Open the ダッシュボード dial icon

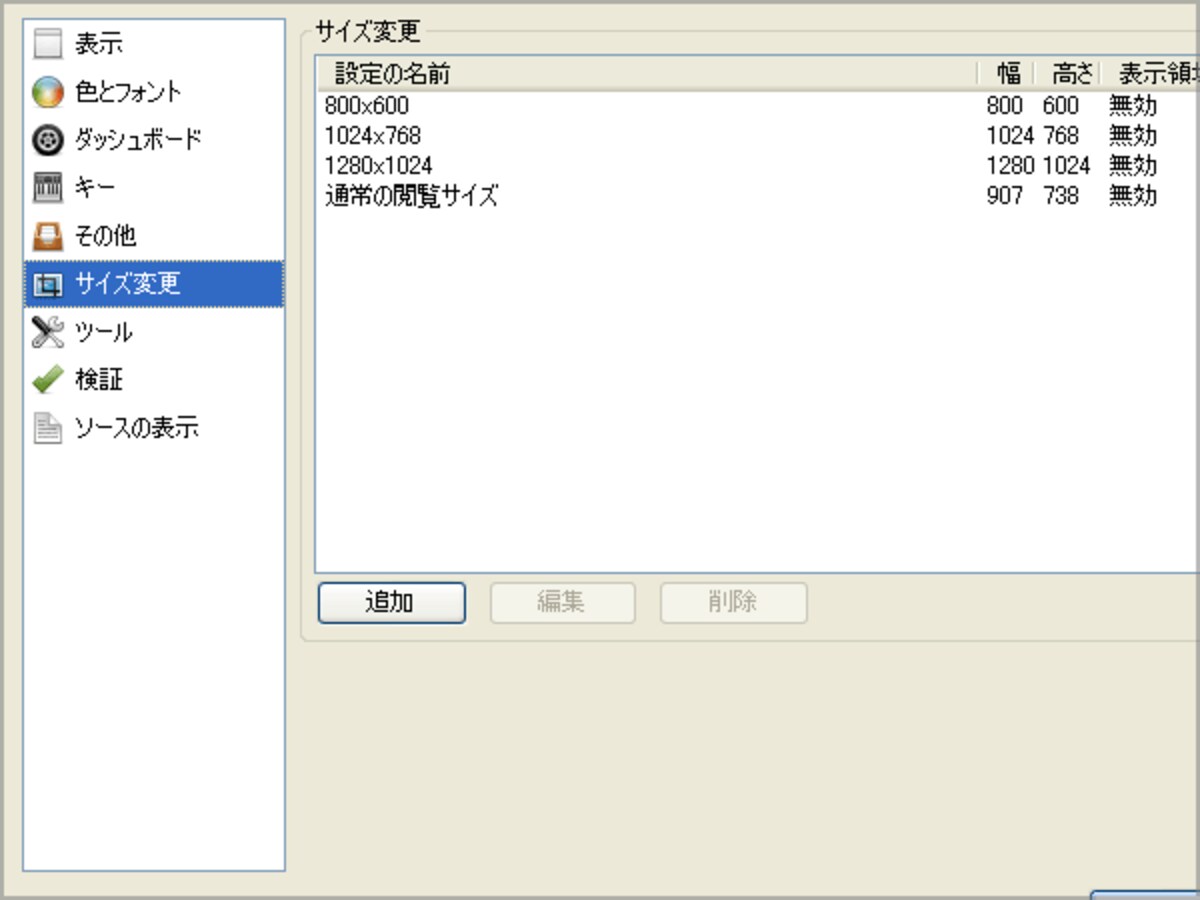pyautogui.click(x=47, y=140)
